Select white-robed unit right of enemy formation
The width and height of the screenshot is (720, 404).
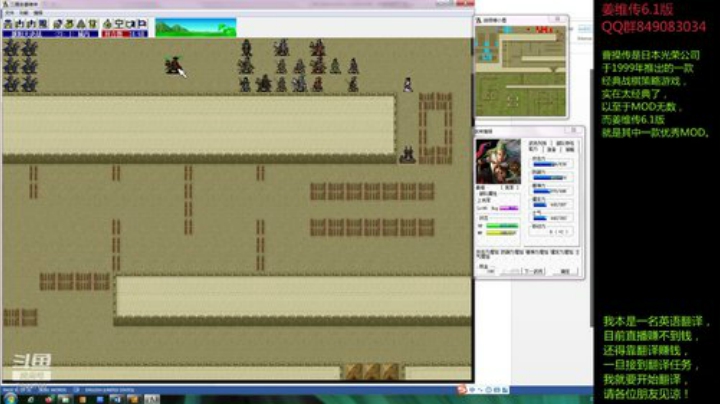pos(408,84)
